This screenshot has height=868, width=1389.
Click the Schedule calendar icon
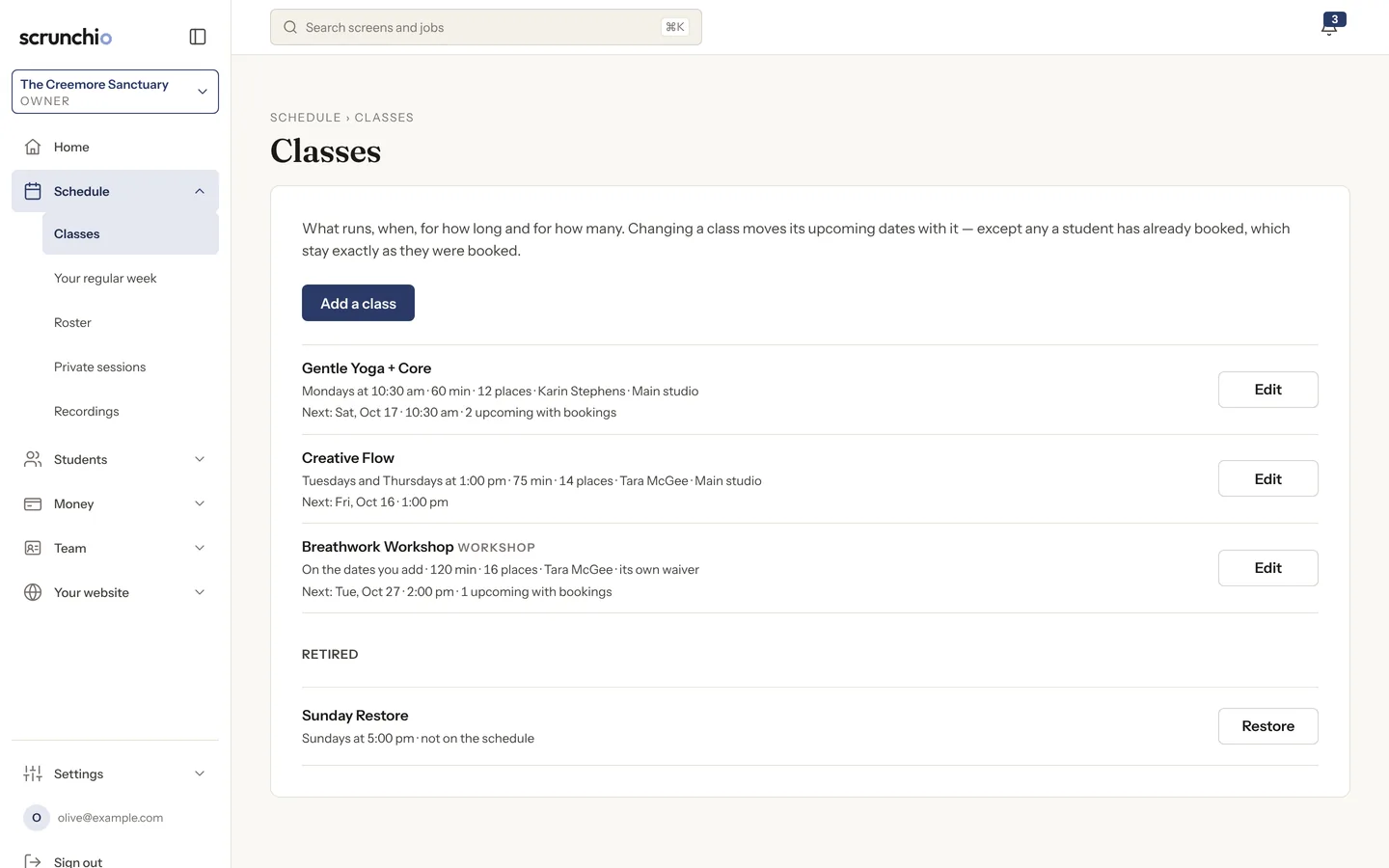pyautogui.click(x=33, y=191)
